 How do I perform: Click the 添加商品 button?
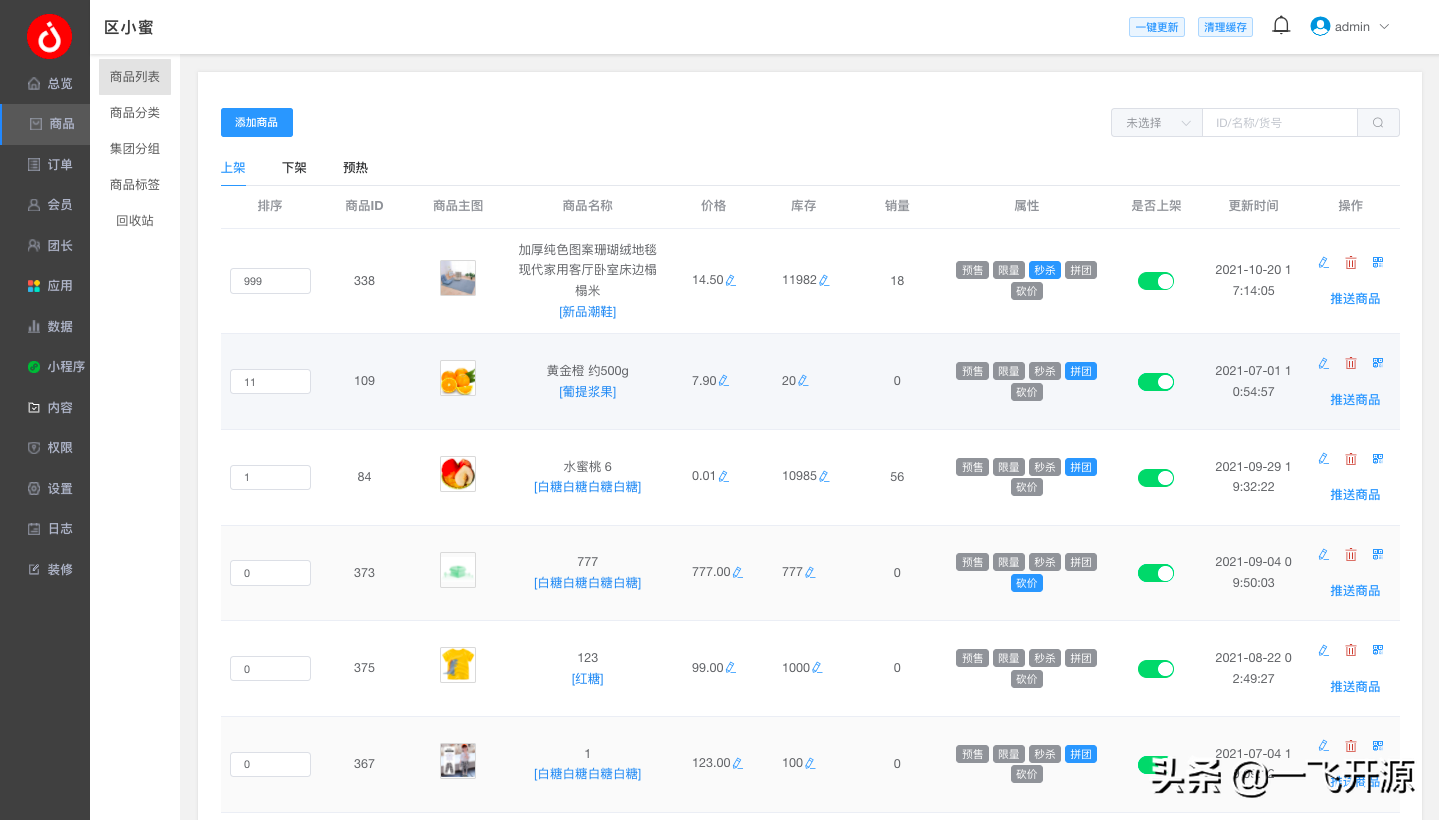(x=257, y=123)
